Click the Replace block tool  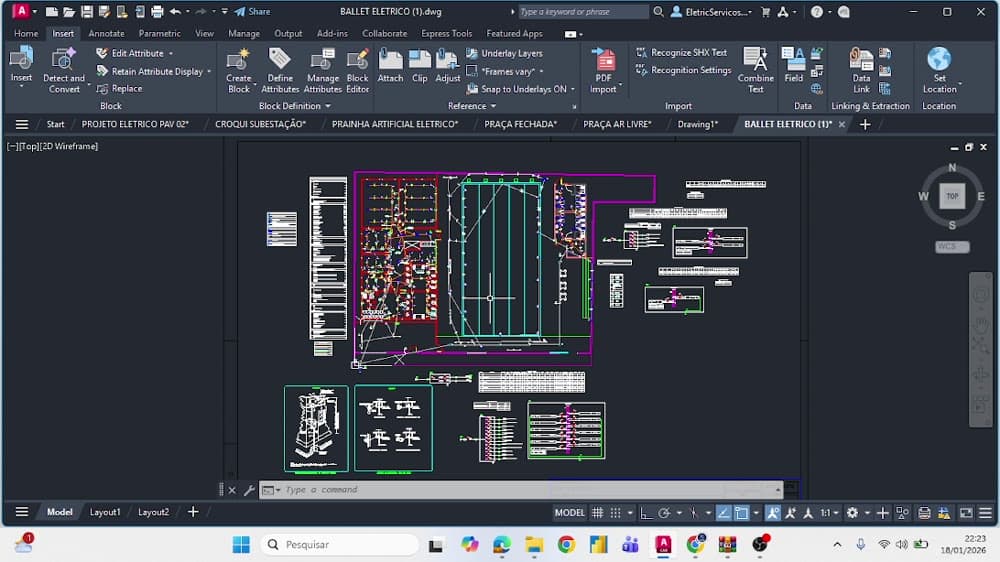click(x=119, y=89)
